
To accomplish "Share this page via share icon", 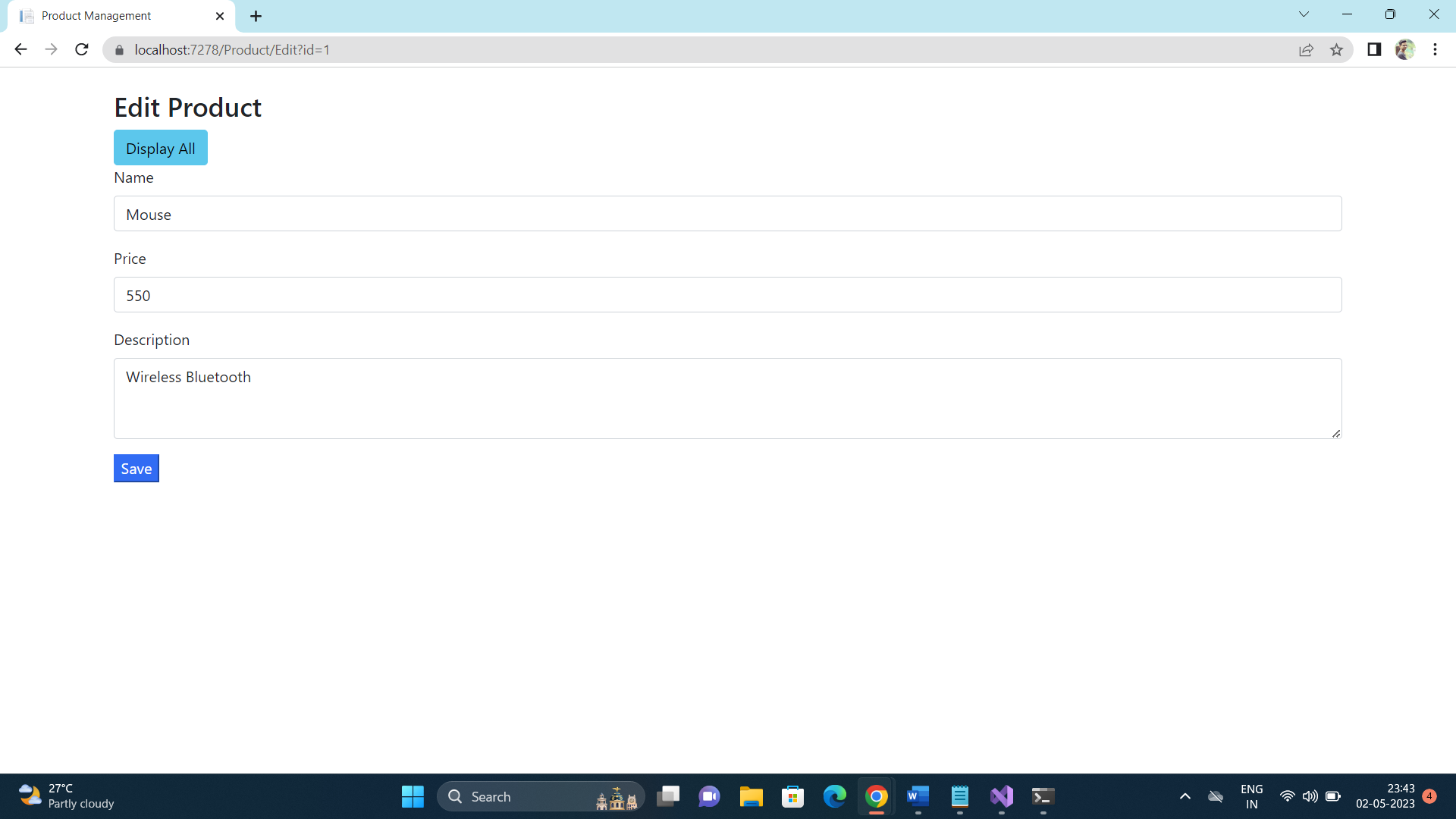I will click(x=1306, y=50).
